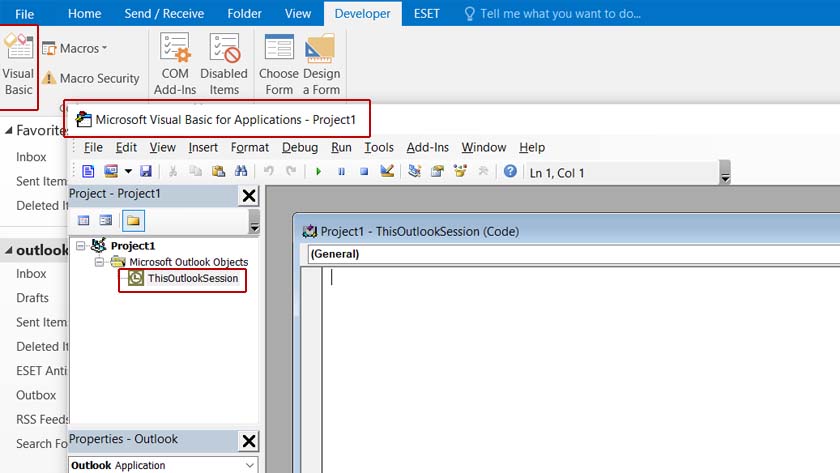Viewport: 840px width, 473px height.
Task: Open the Macros dropdown in the ribbon
Action: point(75,48)
